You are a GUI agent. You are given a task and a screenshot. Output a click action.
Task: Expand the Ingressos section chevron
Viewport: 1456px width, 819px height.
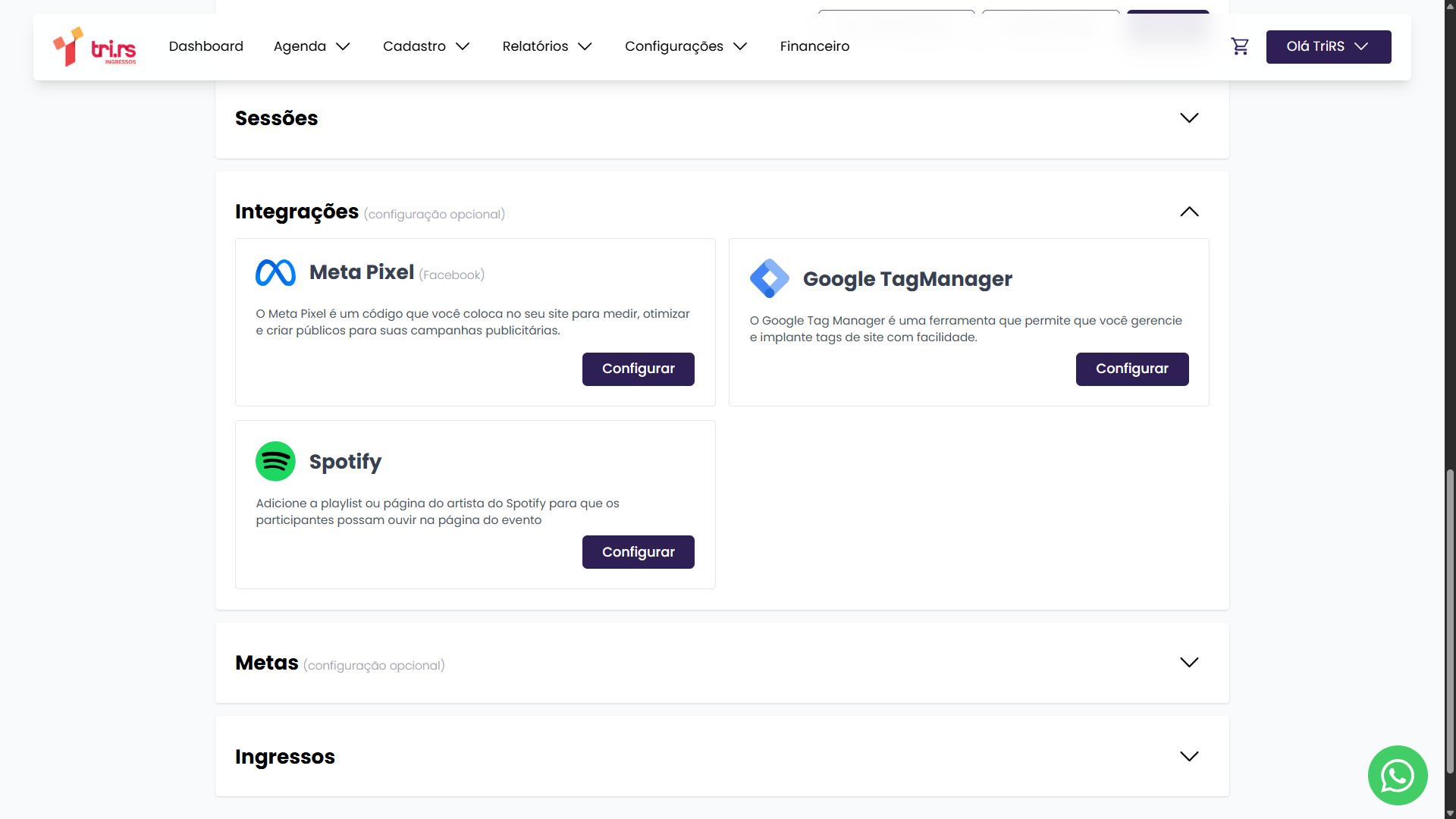coord(1189,757)
